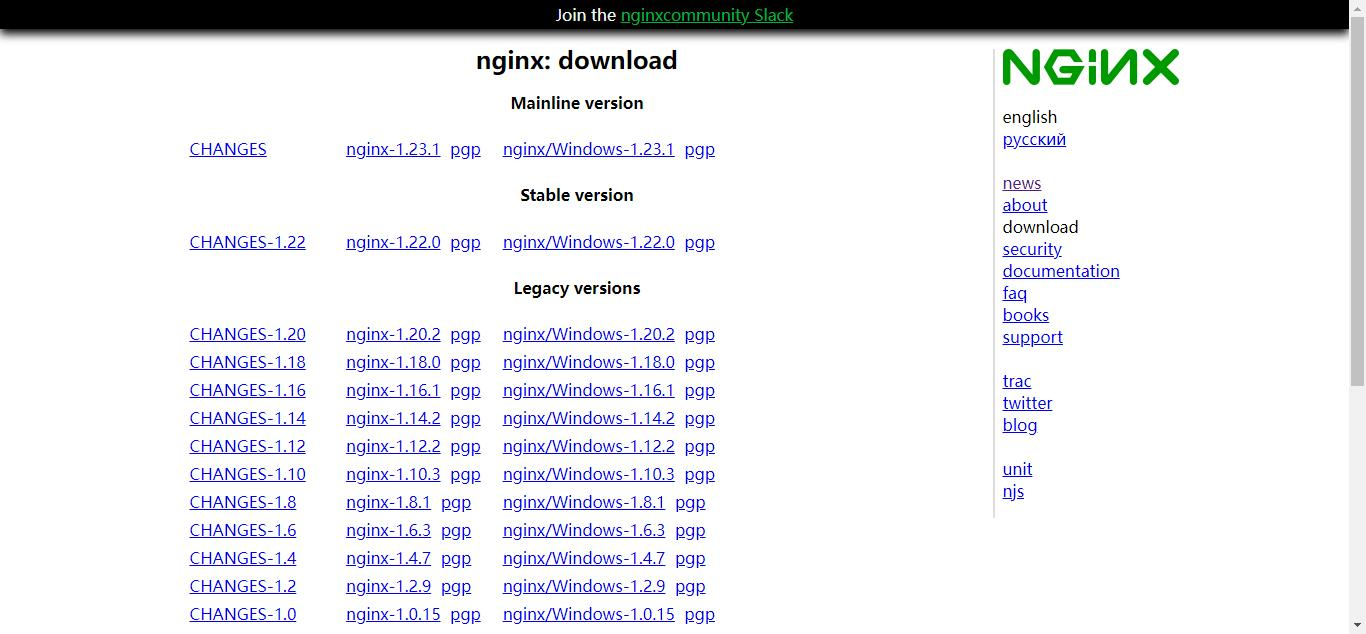The width and height of the screenshot is (1366, 634).
Task: Download nginx/Windows-1.18.0
Action: 589,362
